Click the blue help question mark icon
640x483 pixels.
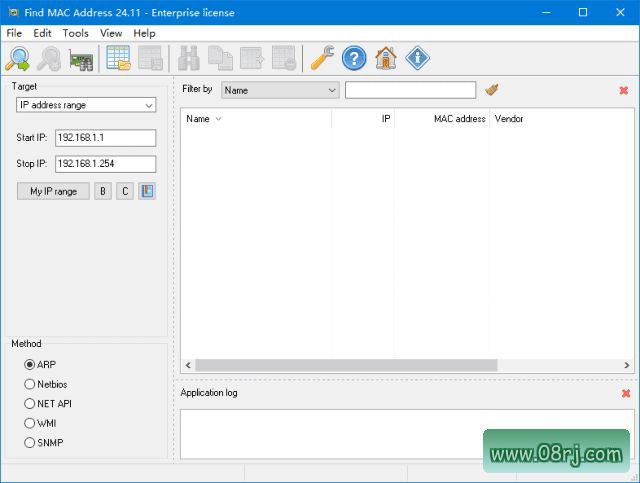click(x=354, y=59)
